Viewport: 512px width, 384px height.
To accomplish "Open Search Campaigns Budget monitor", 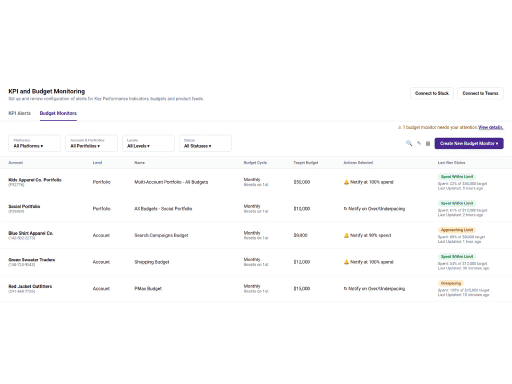I will point(161,235).
